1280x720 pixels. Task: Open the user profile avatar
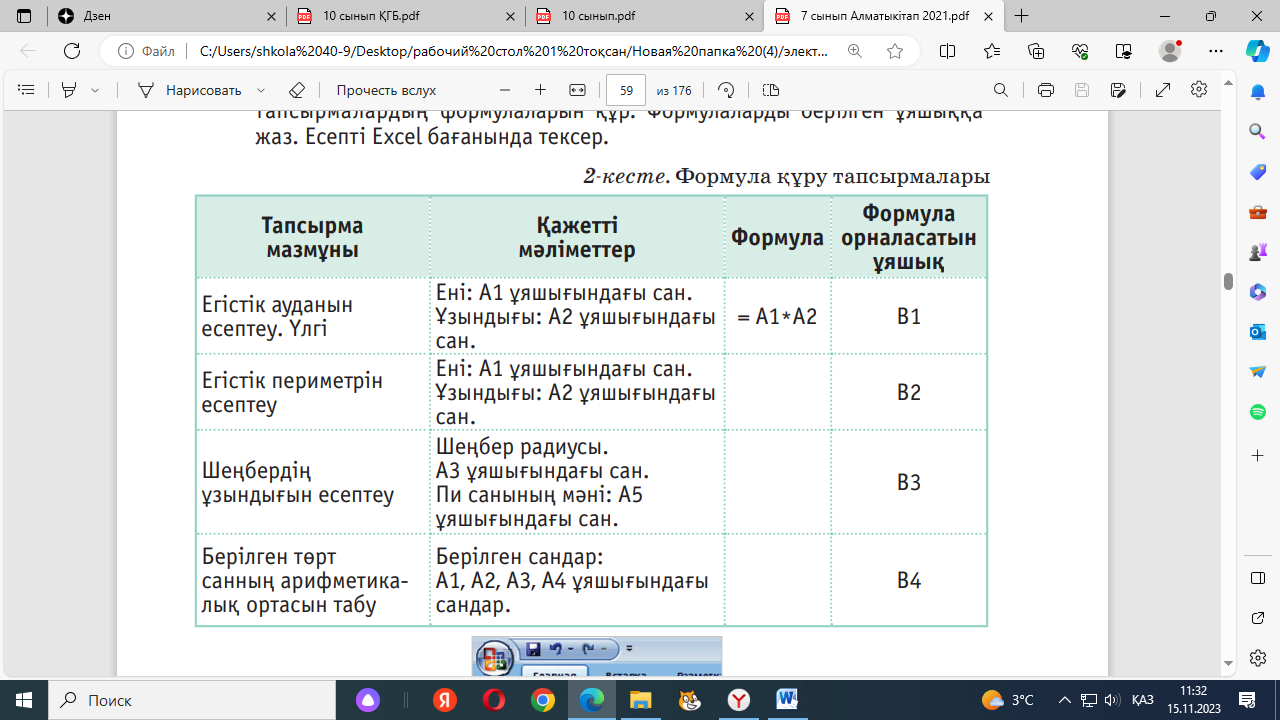(x=1170, y=51)
